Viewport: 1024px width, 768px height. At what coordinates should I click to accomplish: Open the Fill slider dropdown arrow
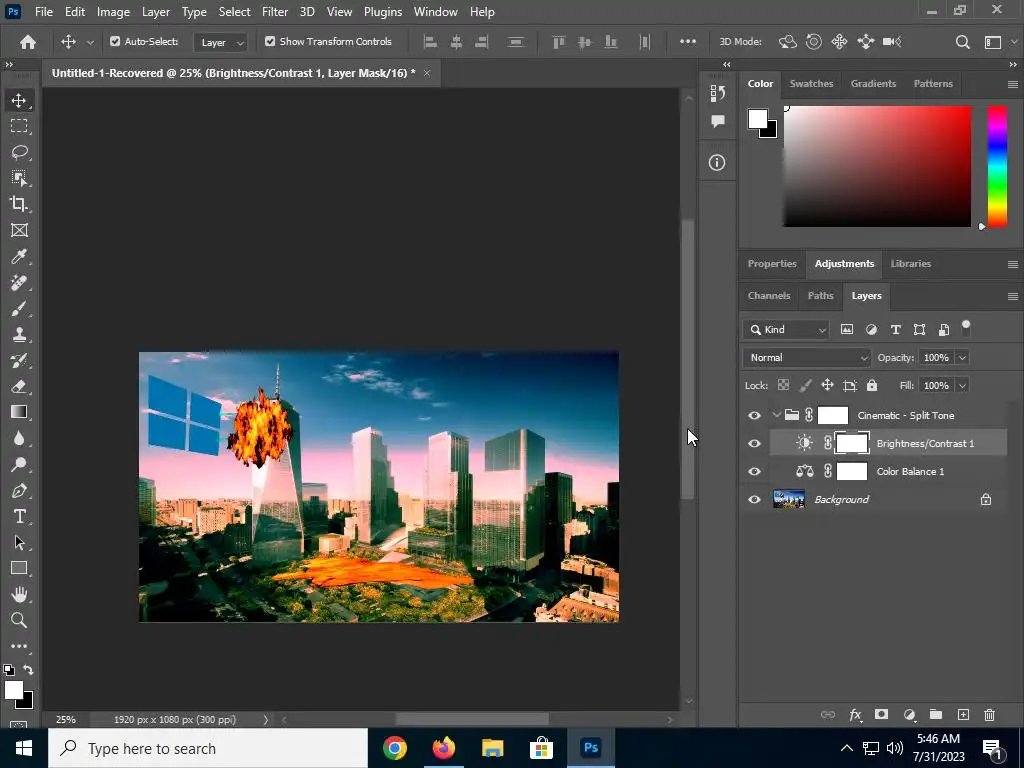coord(962,385)
